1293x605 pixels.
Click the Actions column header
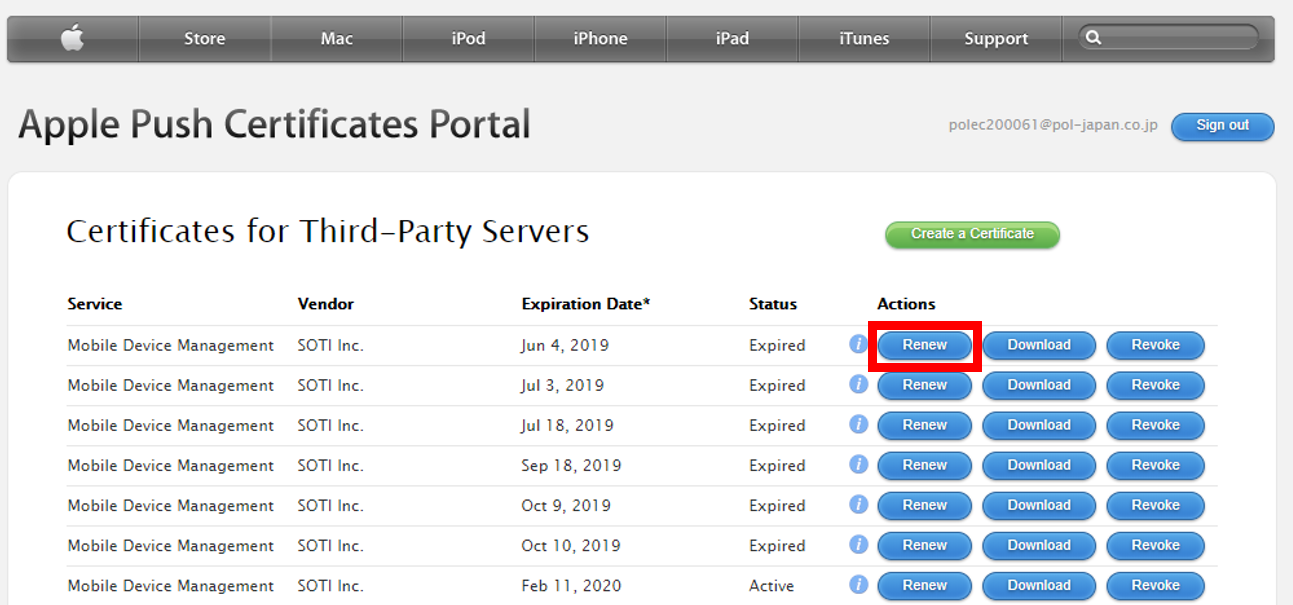coord(906,304)
